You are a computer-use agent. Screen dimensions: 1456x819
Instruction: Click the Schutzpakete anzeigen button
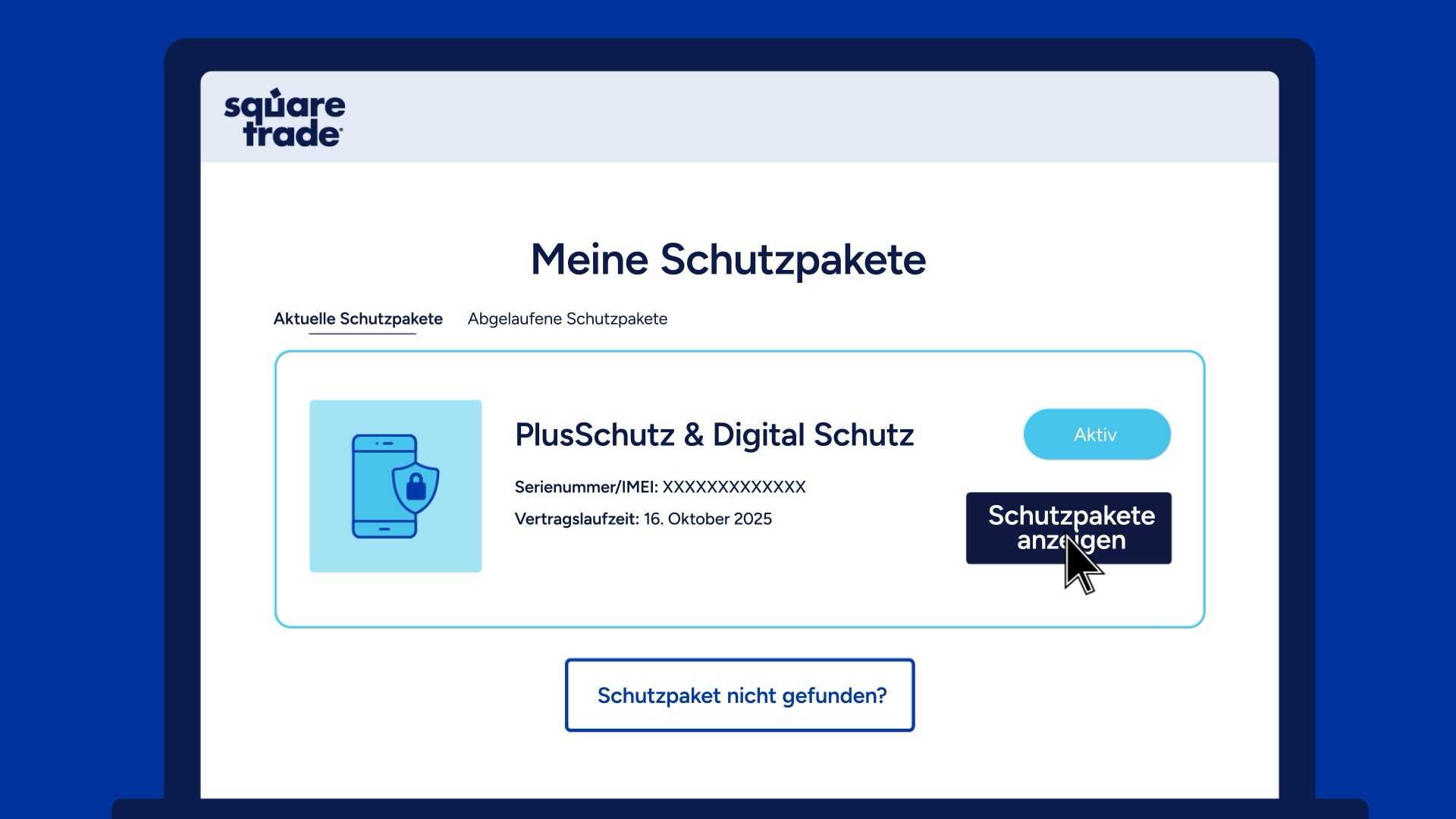pyautogui.click(x=1068, y=528)
